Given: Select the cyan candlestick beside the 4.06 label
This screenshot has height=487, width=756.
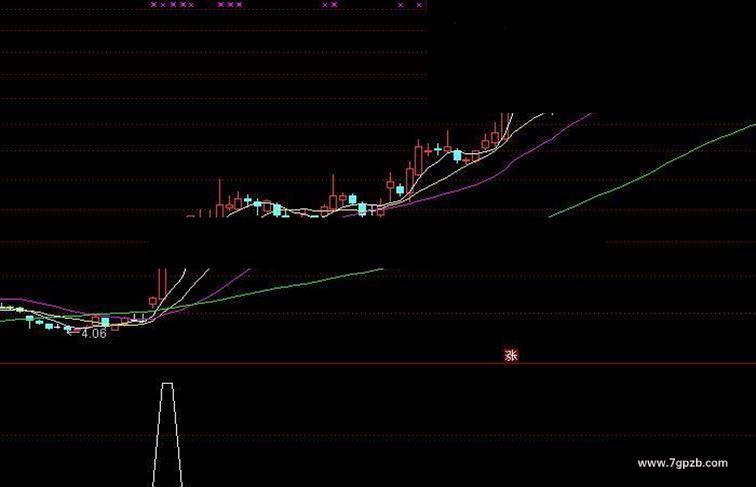Looking at the screenshot, I should (105, 322).
